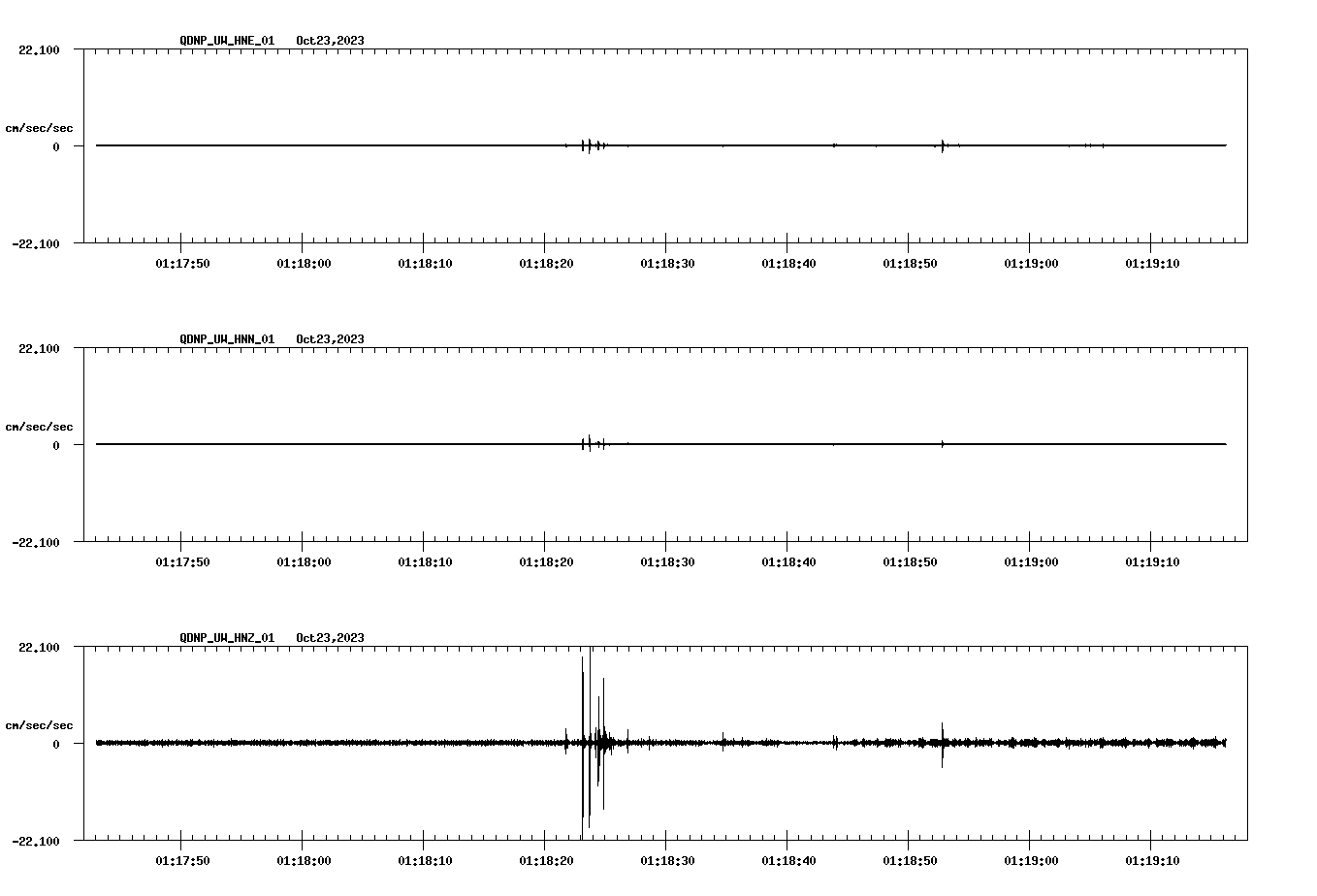Select the 01:19:10 label under HNN plot
The width and height of the screenshot is (1317, 896).
tap(1152, 562)
